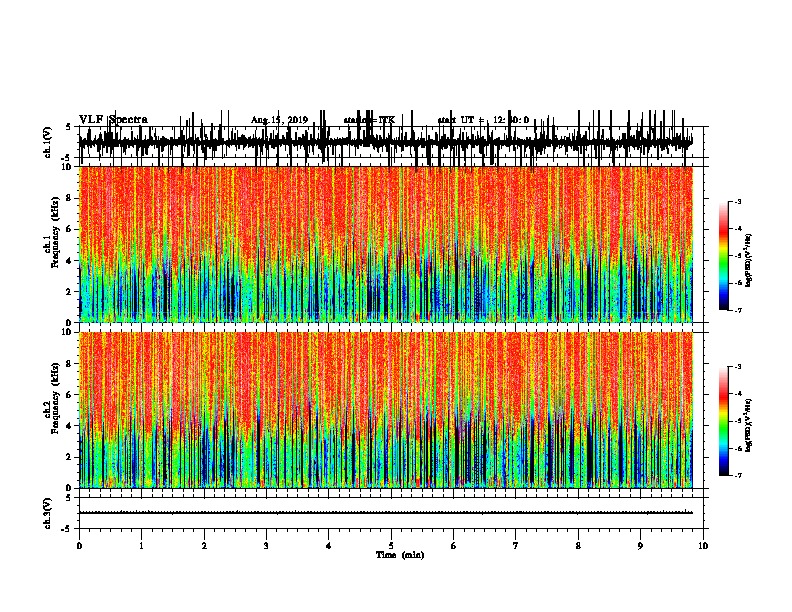Click the "VLF Spectra" plot title
The image size is (792, 612).
coord(113,119)
